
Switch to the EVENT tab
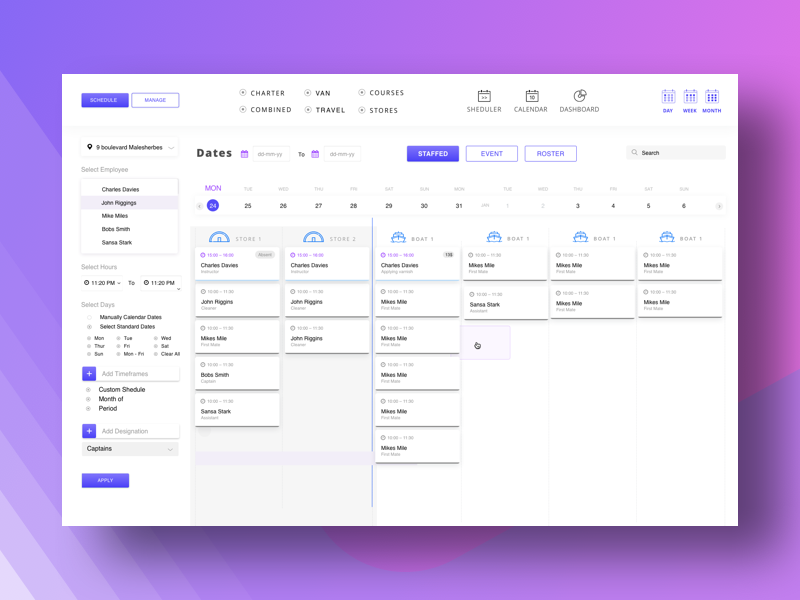tap(492, 152)
